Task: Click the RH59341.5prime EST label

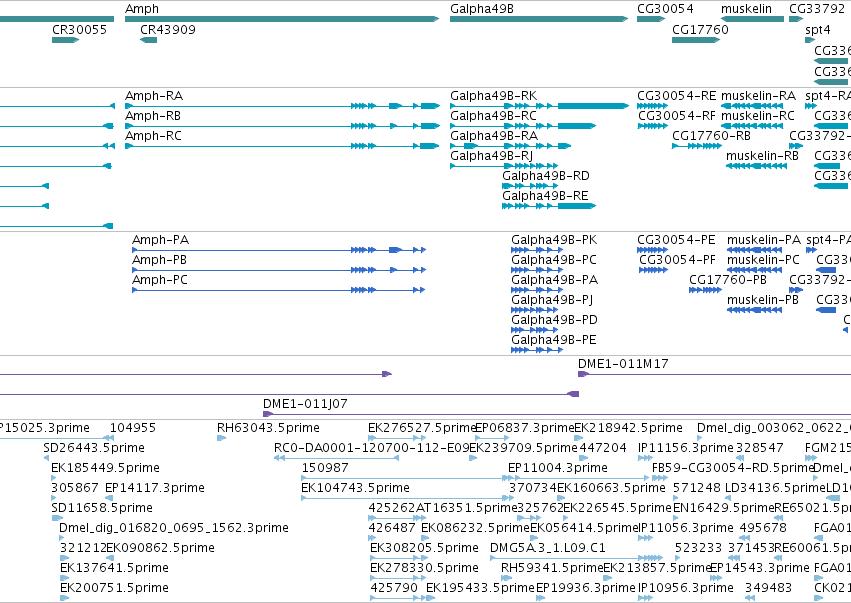Action: pos(552,568)
